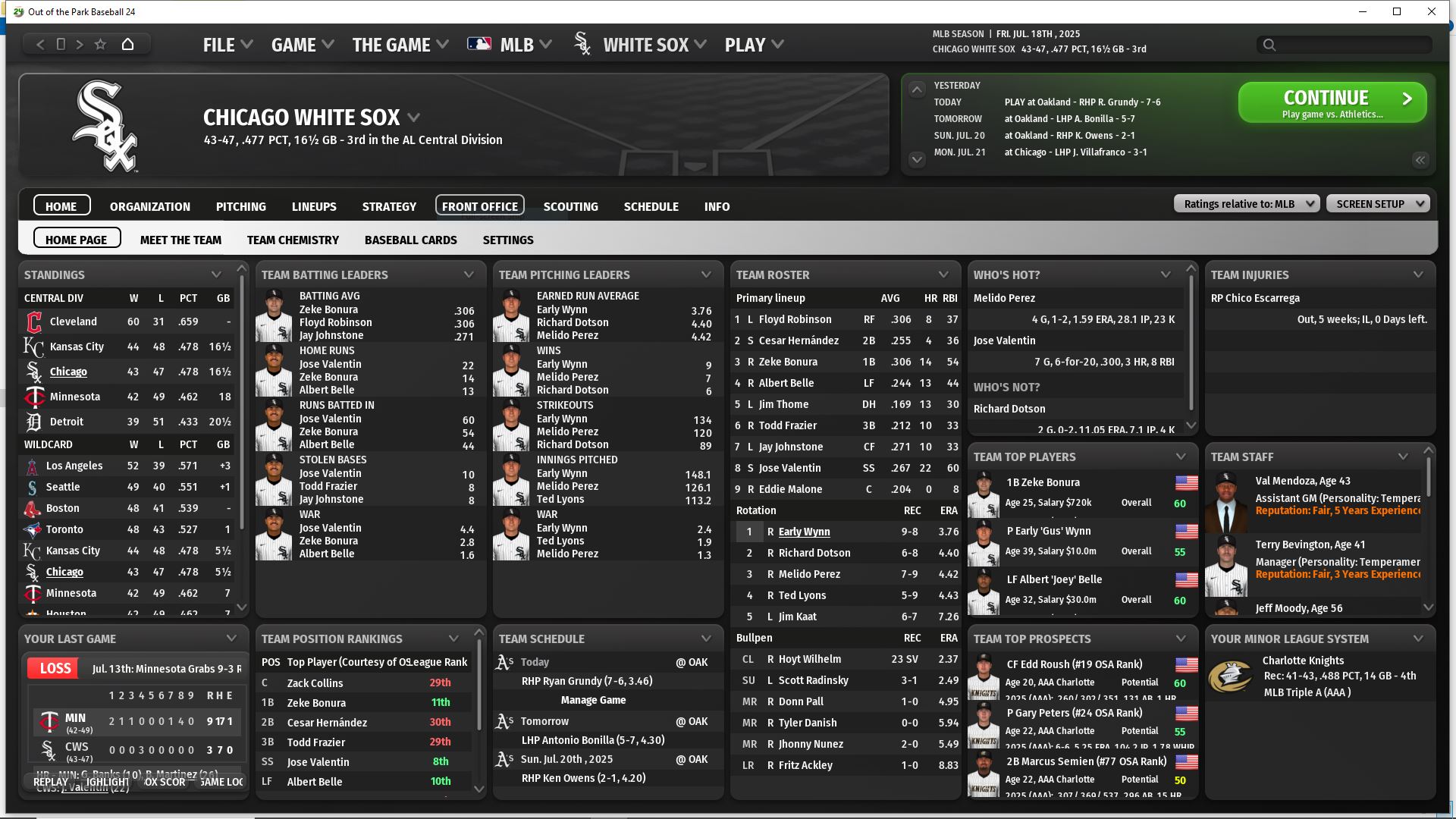Image resolution: width=1456 pixels, height=819 pixels.
Task: Switch to the Team Chemistry subtab
Action: pos(293,240)
